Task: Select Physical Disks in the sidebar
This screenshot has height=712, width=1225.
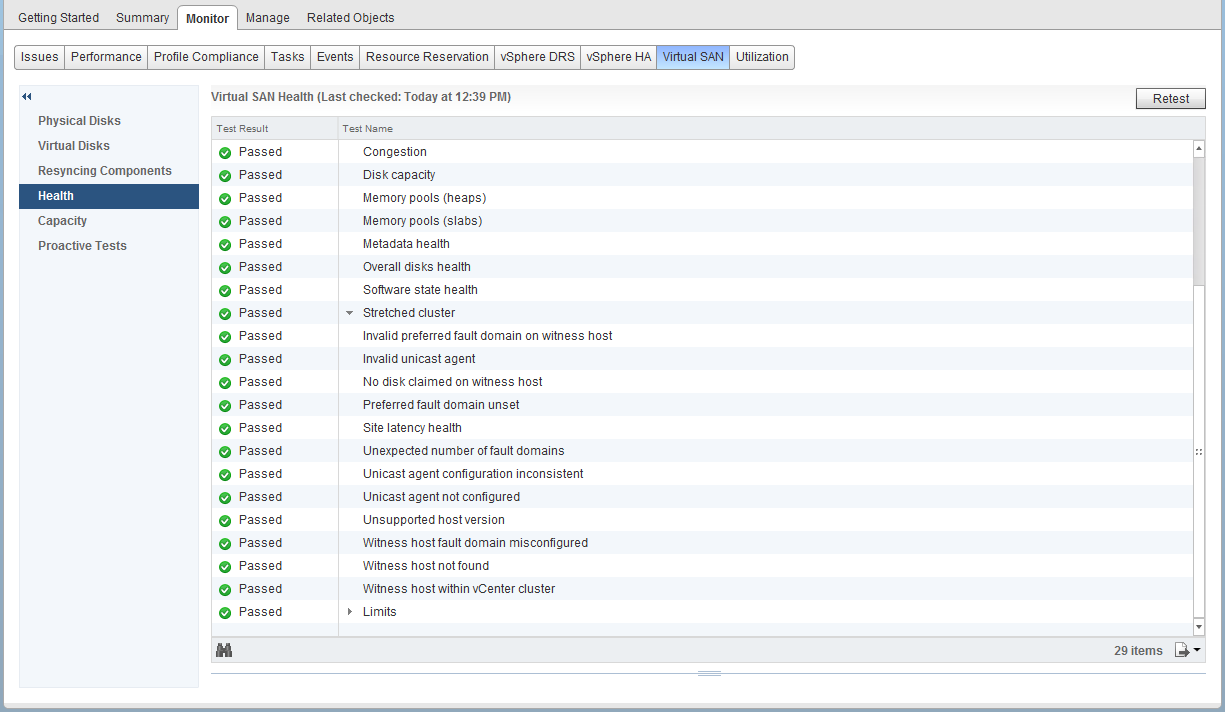Action: [79, 121]
